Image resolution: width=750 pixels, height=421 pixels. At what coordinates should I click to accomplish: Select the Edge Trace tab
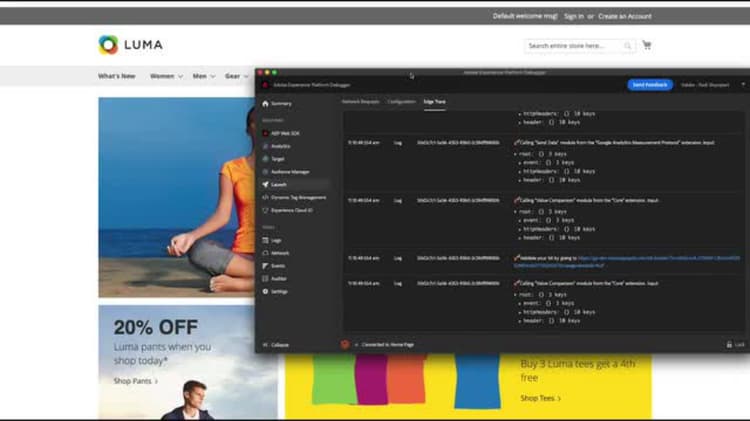pos(434,101)
